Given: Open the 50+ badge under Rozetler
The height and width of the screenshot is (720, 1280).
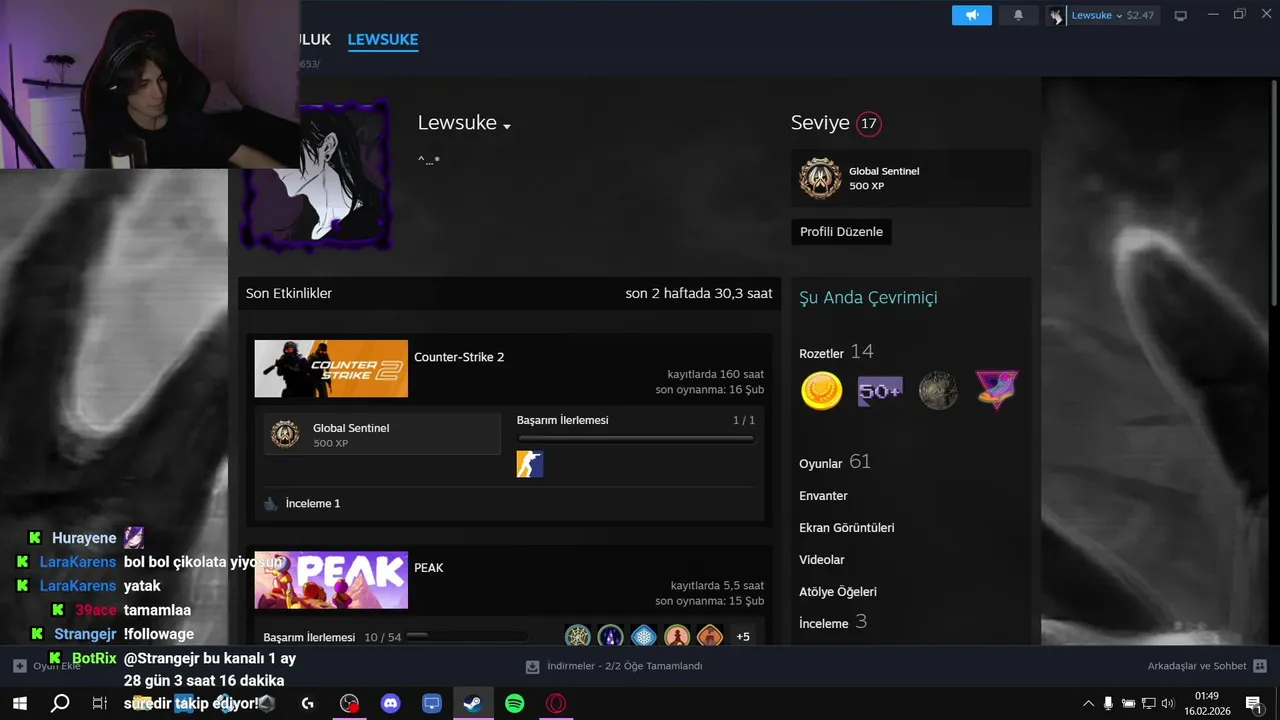Looking at the screenshot, I should tap(880, 390).
